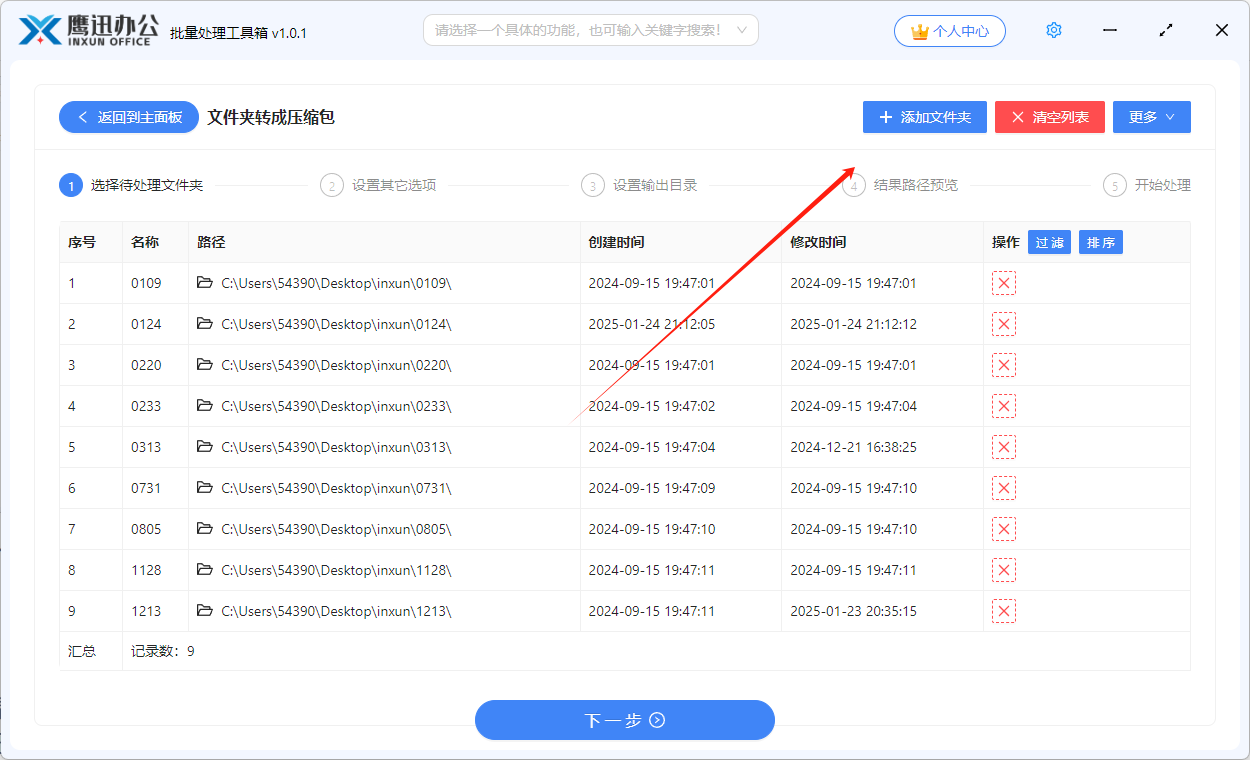This screenshot has height=760, width=1250.
Task: Click creation time 2024-09-15 19:47:09
Action: (x=652, y=488)
